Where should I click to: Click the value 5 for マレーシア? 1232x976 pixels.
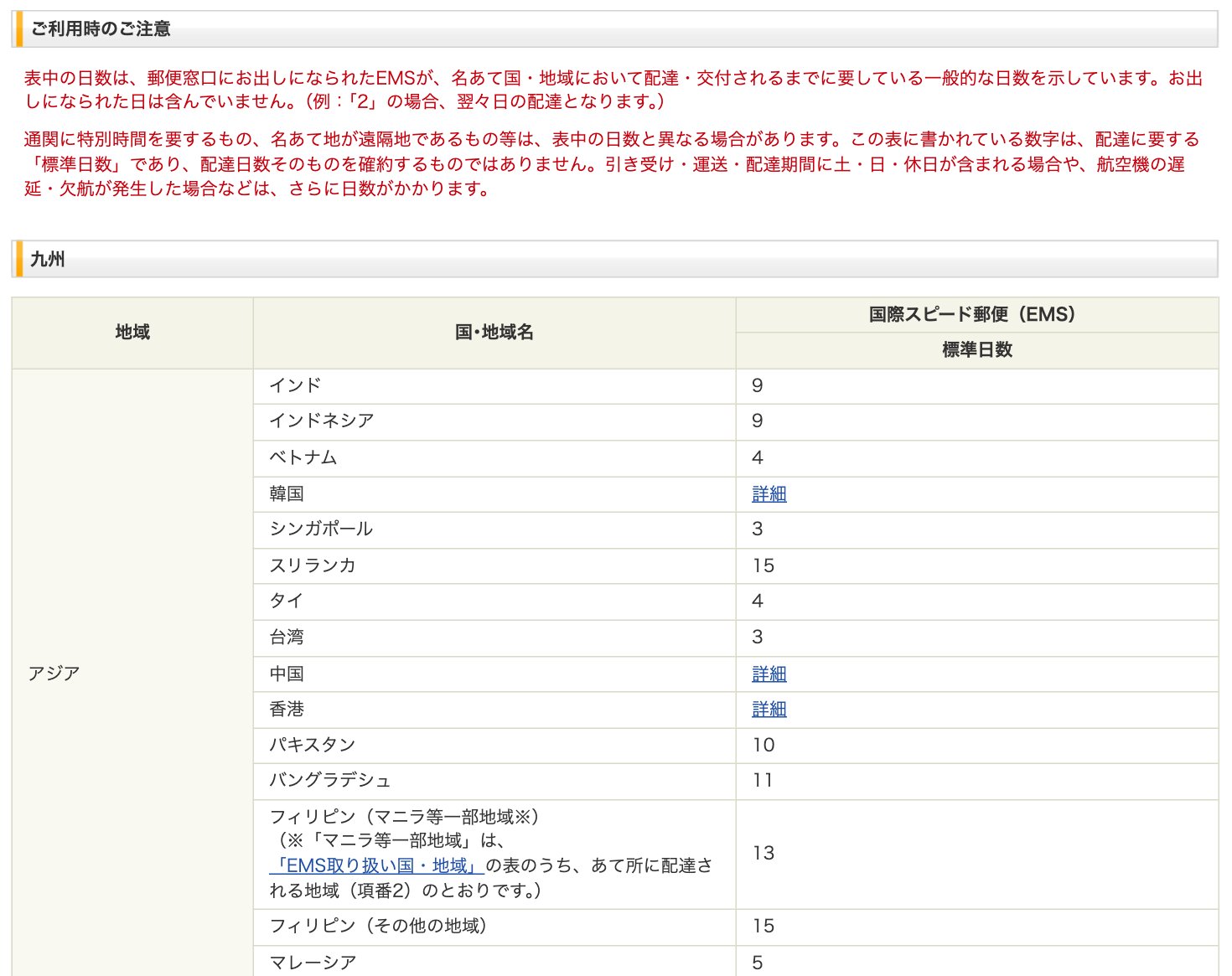758,963
